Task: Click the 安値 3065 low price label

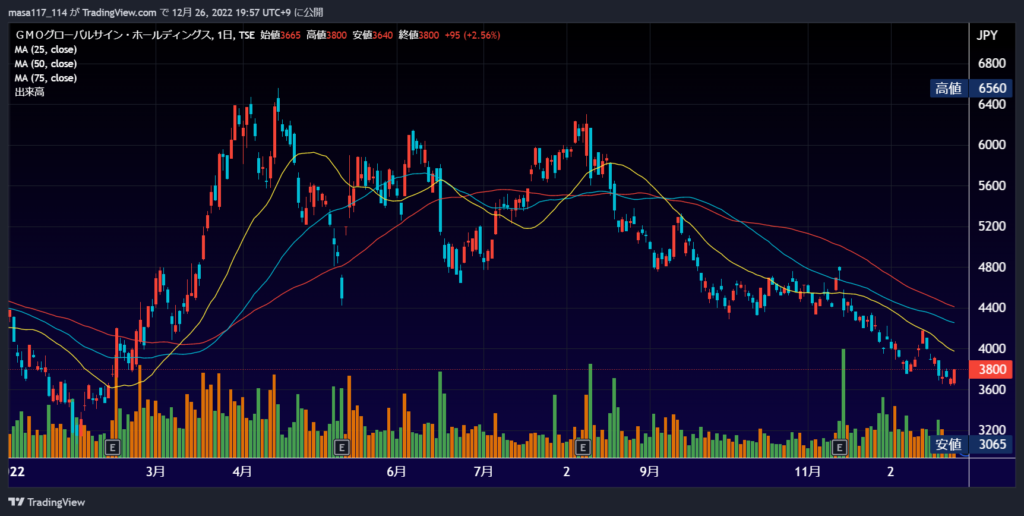Action: pyautogui.click(x=972, y=445)
